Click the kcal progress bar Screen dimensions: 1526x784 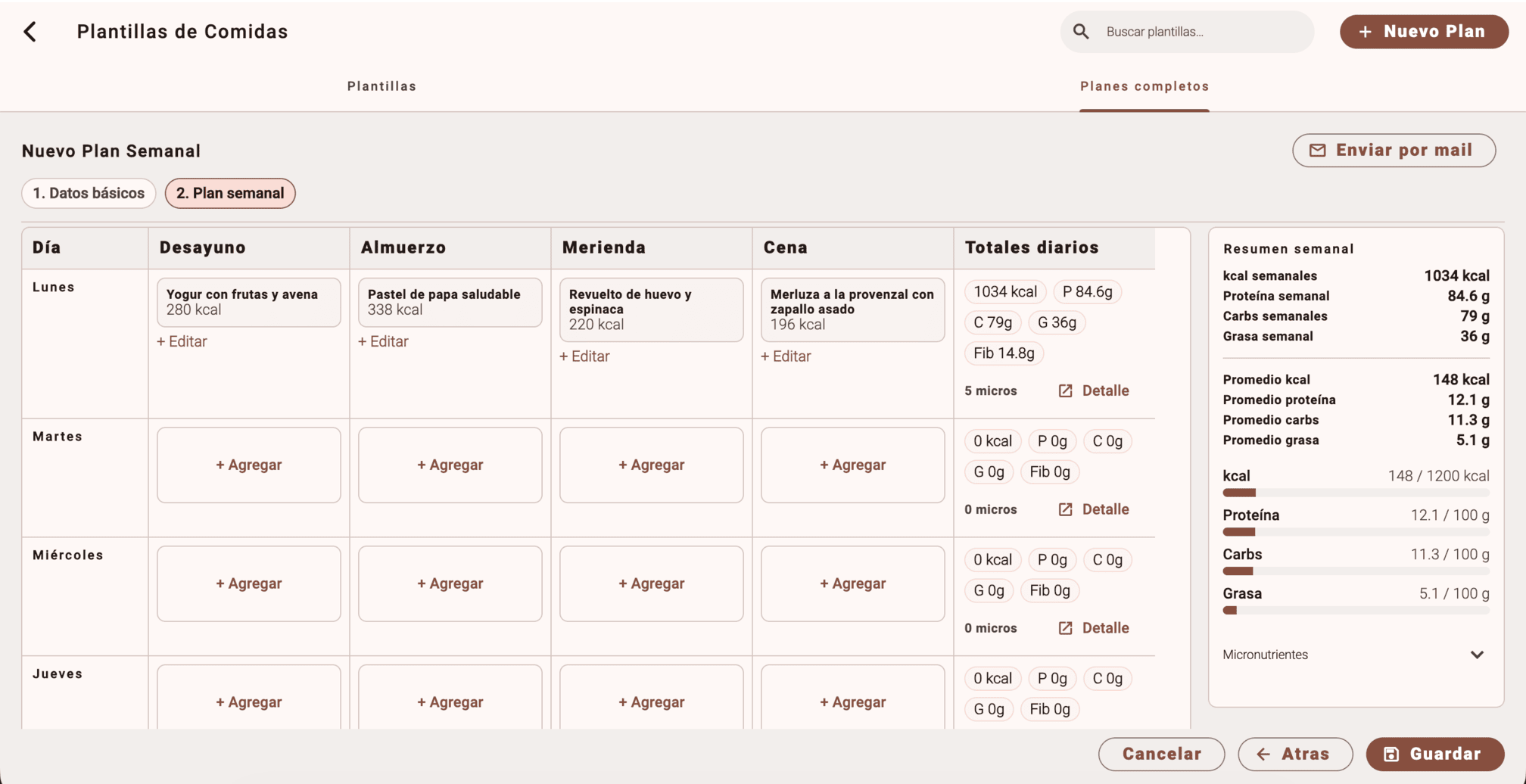pyautogui.click(x=1356, y=493)
